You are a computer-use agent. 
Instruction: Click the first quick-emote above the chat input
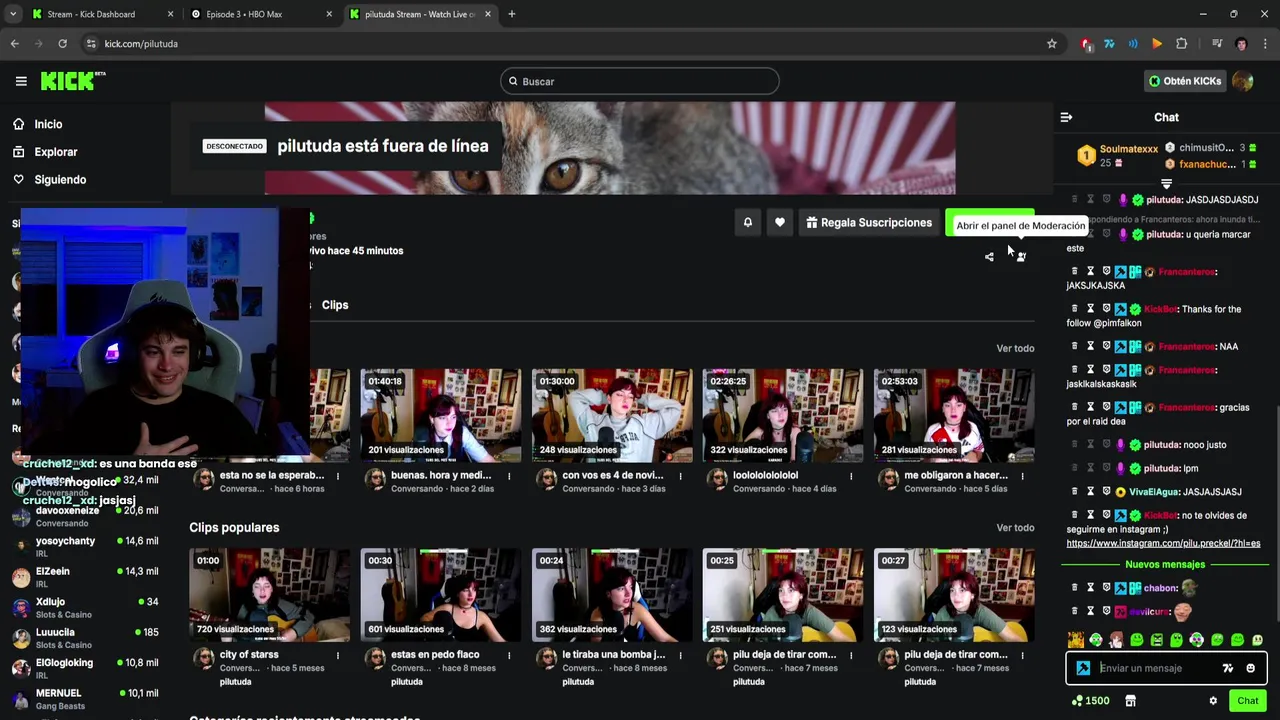(x=1075, y=640)
